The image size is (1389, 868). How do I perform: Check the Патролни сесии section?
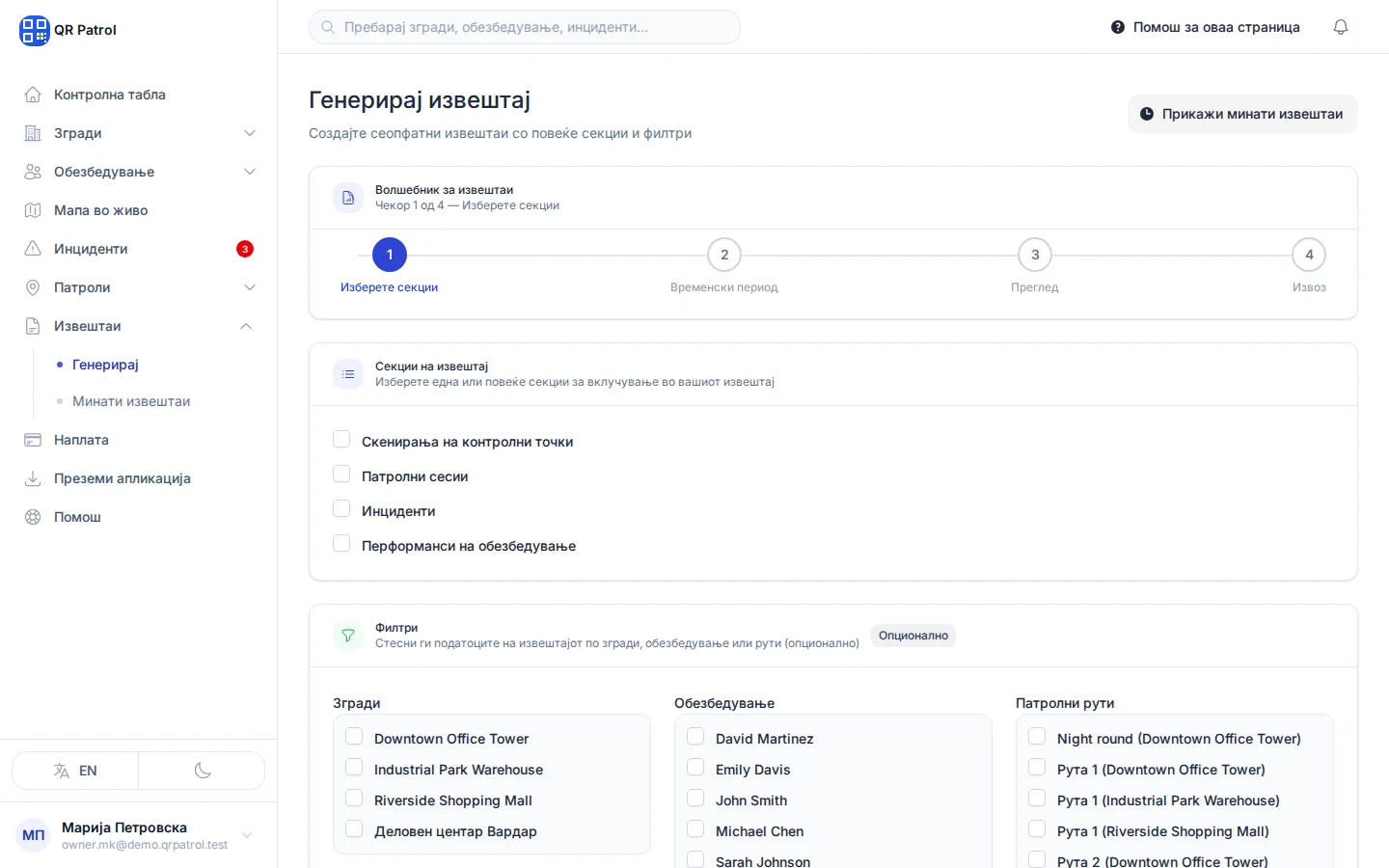point(341,475)
